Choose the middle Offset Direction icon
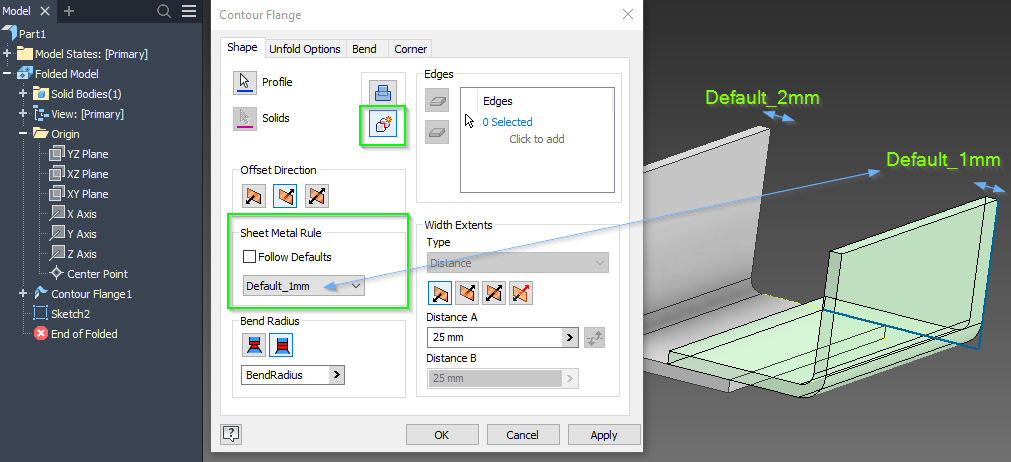 pyautogui.click(x=284, y=196)
